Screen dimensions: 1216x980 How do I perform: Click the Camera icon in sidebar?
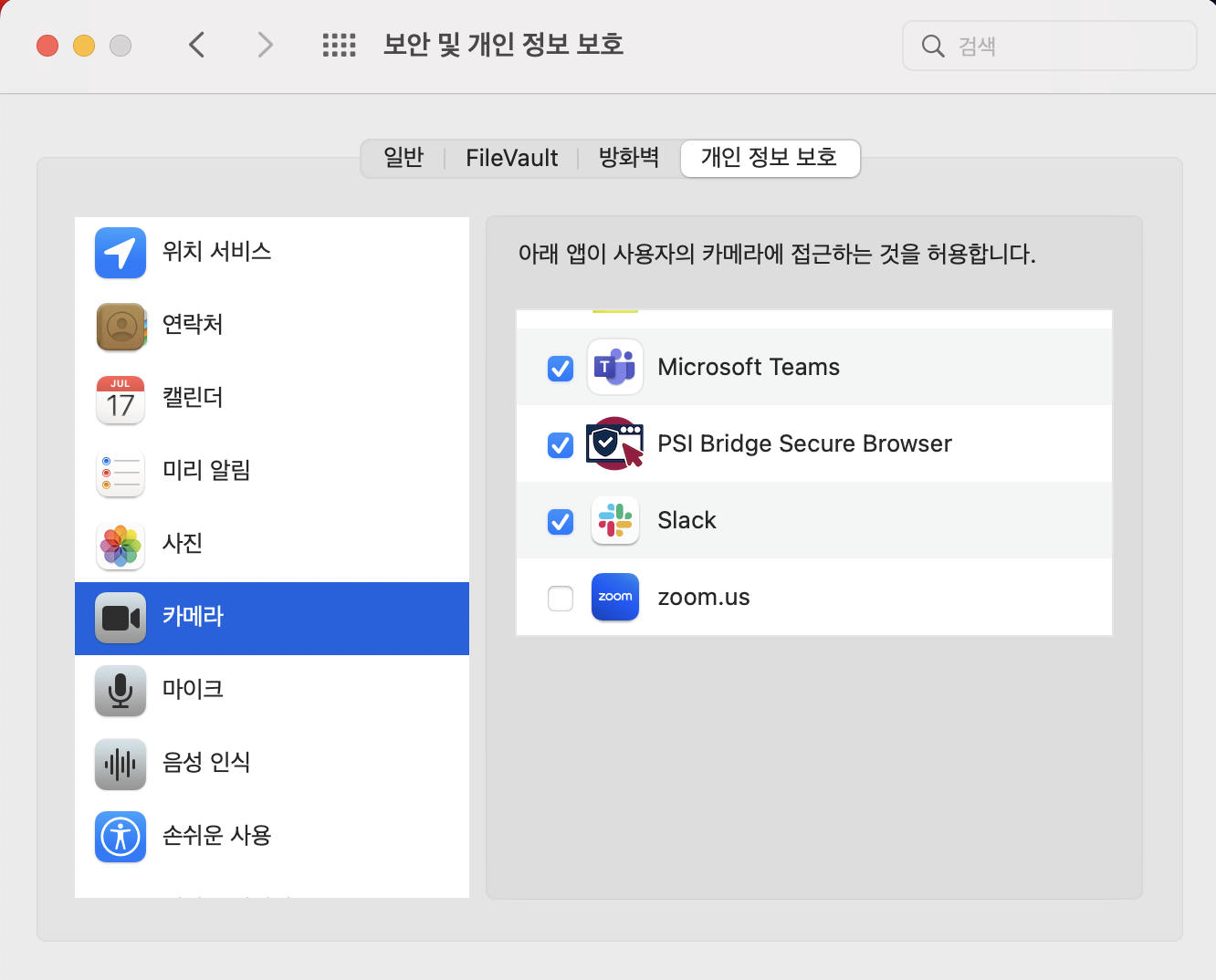point(121,618)
